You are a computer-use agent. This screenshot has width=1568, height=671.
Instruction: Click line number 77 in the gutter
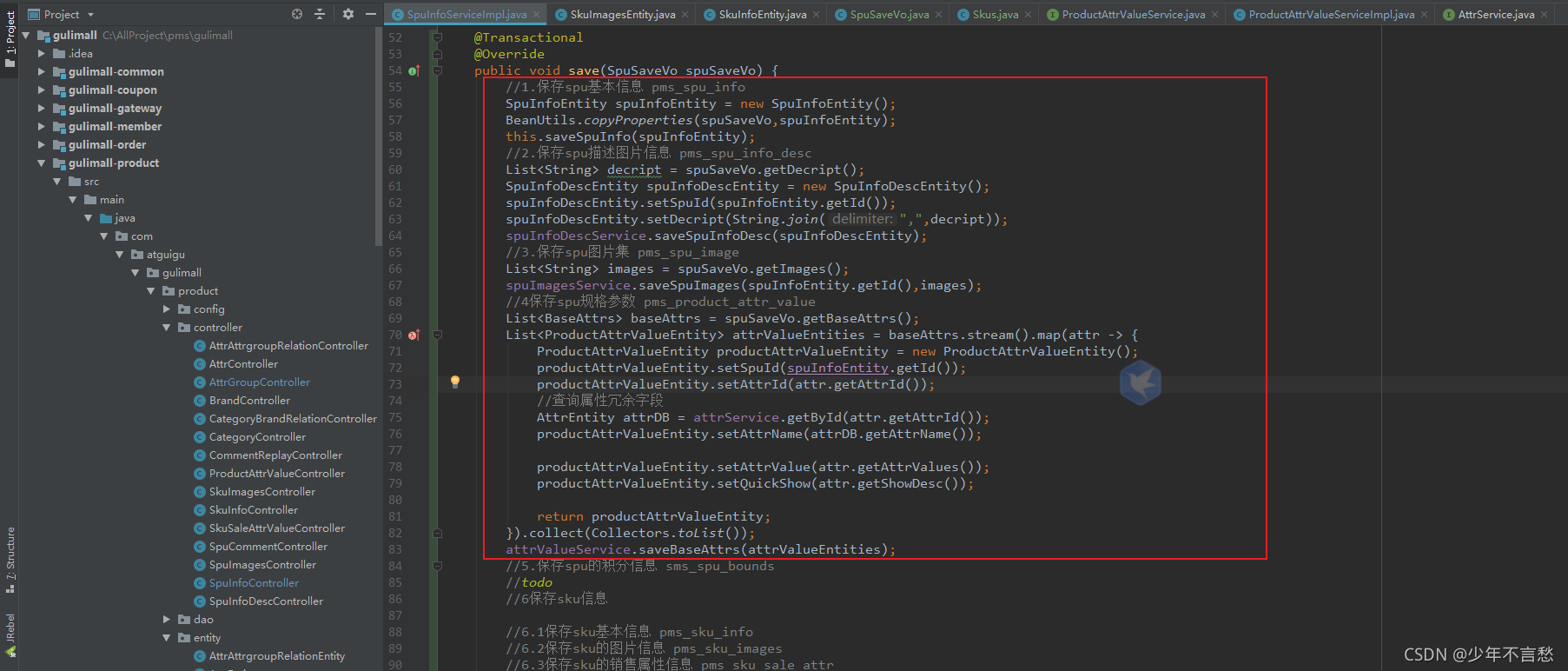(395, 450)
